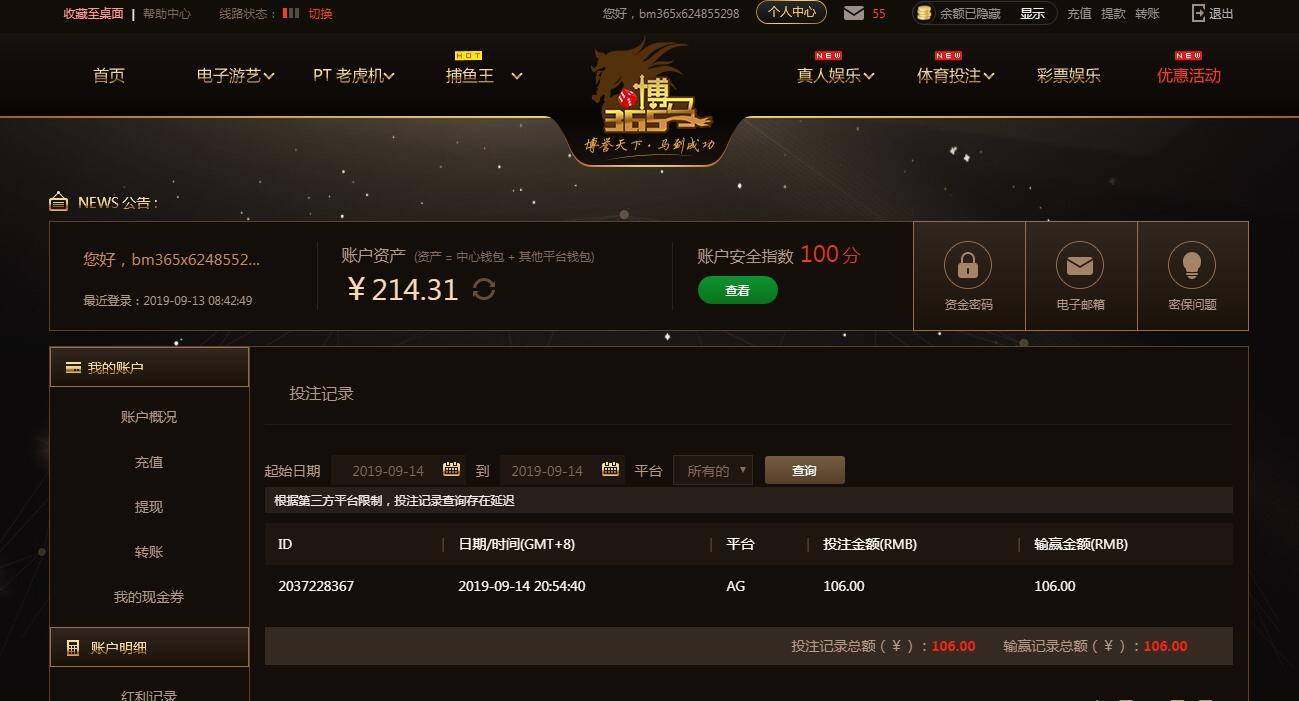Open calendar icon for the end date
Viewport: 1299px width, 701px height.
tap(610, 469)
